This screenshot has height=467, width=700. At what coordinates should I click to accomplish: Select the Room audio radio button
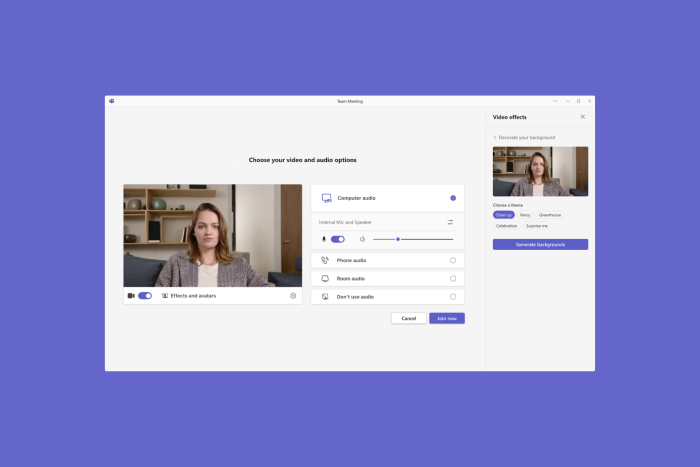click(x=453, y=279)
